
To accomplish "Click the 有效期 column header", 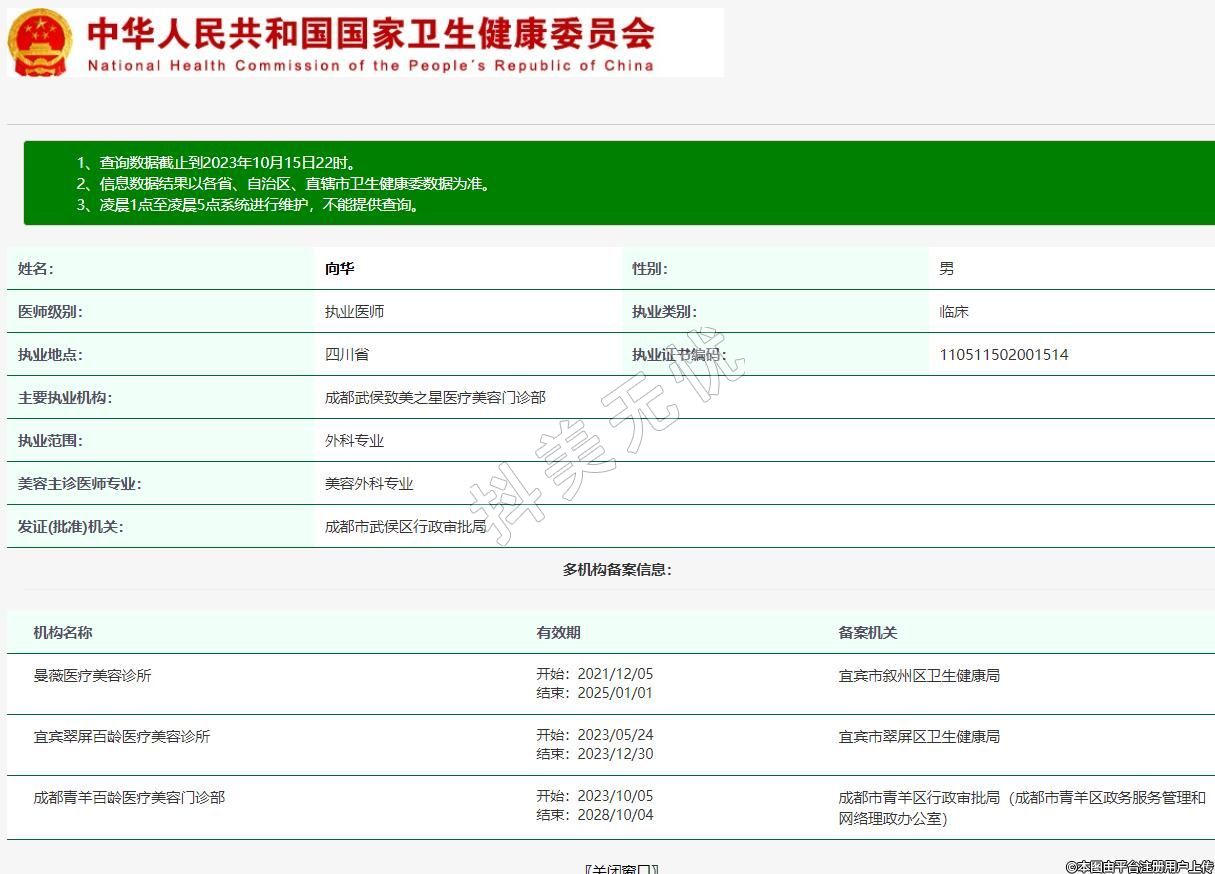I will point(558,633).
